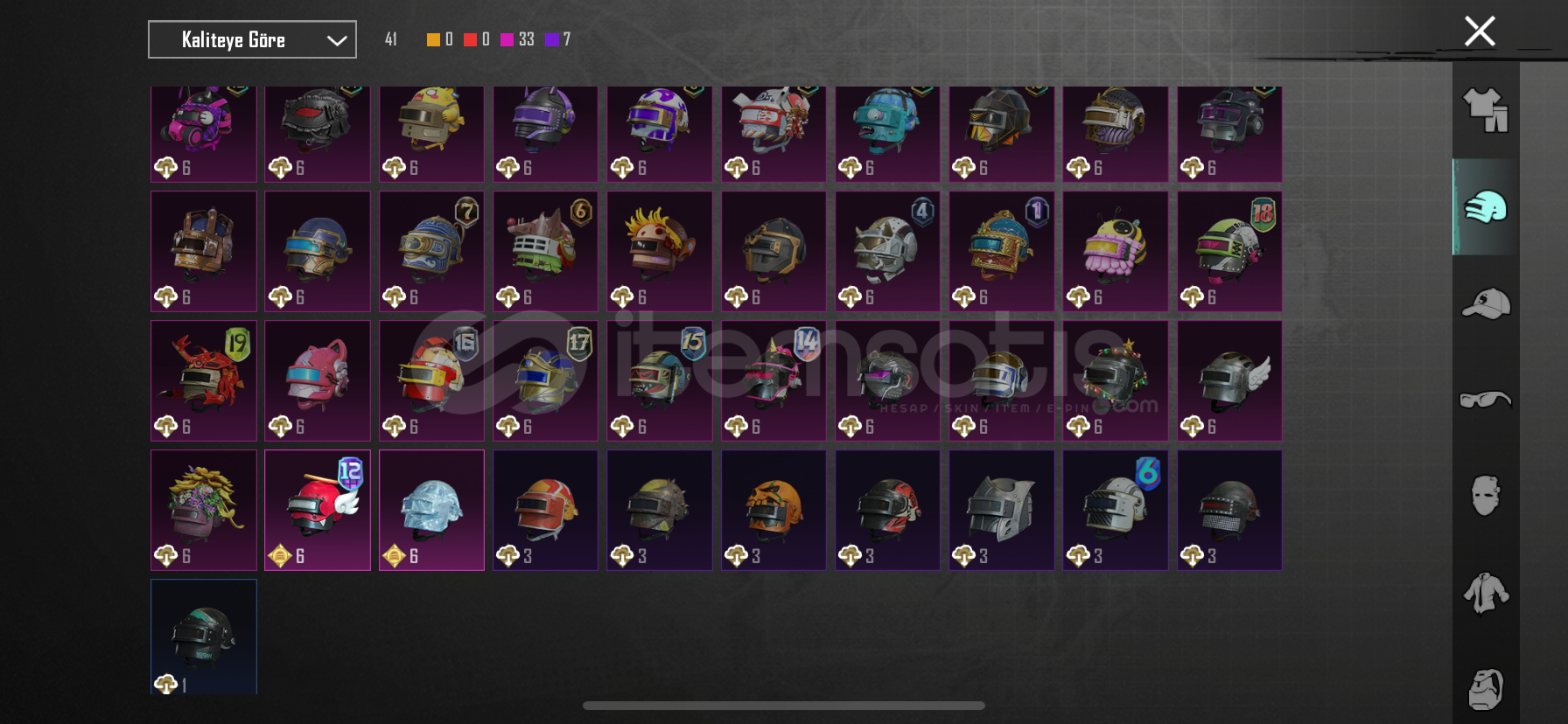The height and width of the screenshot is (724, 1568).
Task: Open the backpack category icon
Action: click(1486, 689)
